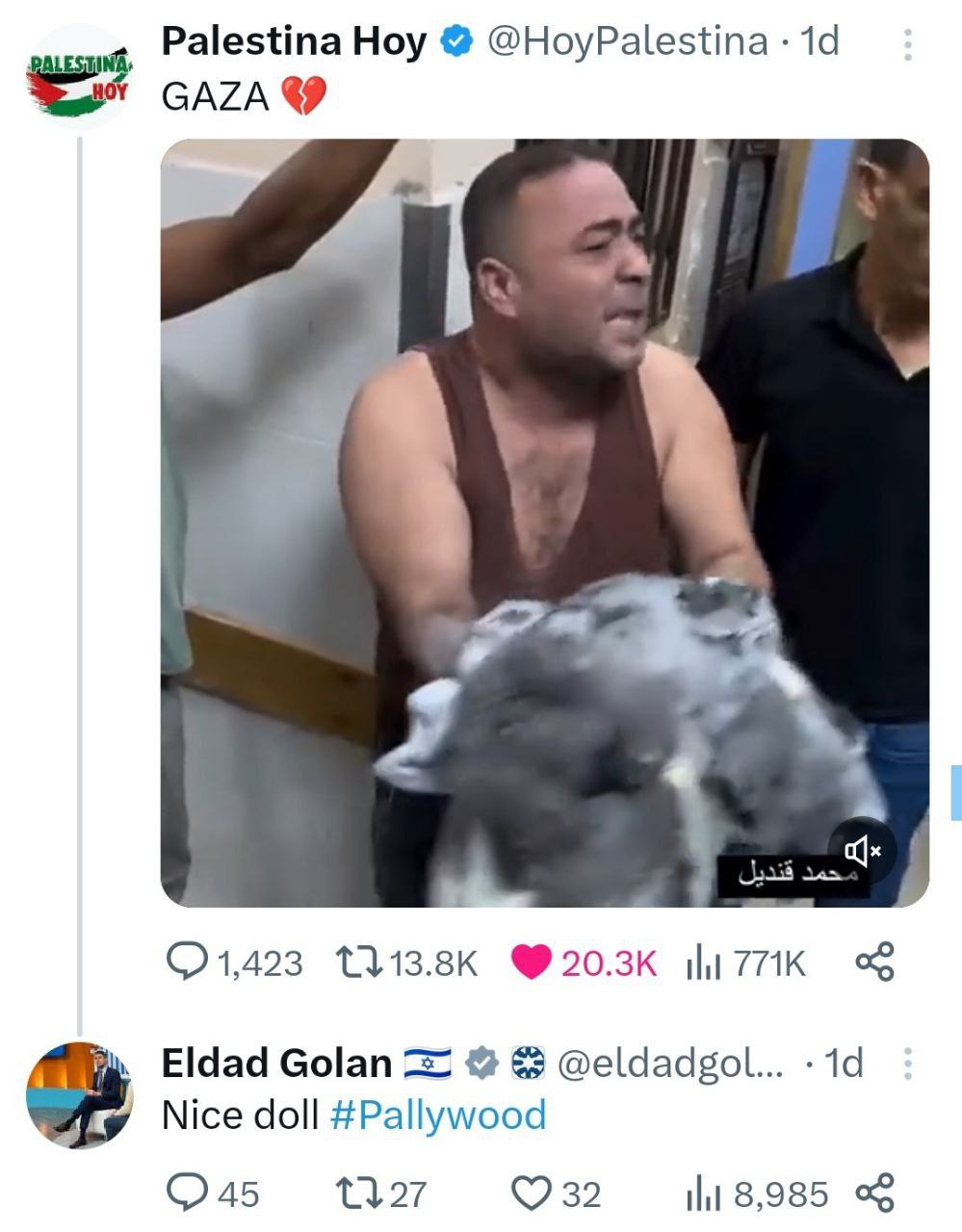Play the Gaza video
The height and width of the screenshot is (1232, 962).
coord(545,523)
